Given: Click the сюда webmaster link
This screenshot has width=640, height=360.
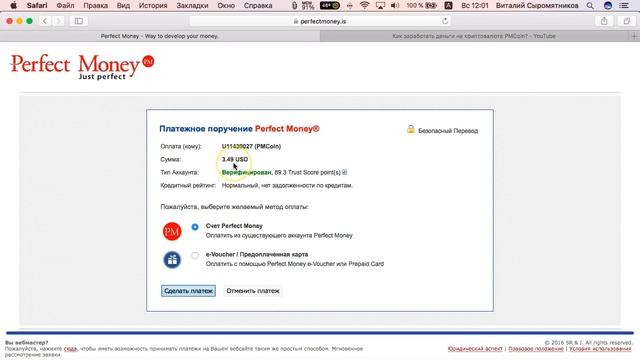Looking at the screenshot, I should (70, 349).
